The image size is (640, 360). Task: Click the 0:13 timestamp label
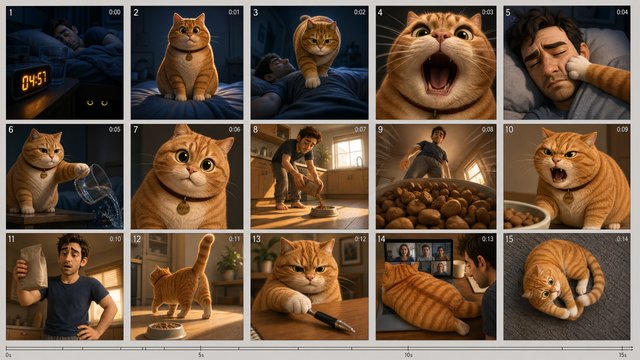[487, 239]
